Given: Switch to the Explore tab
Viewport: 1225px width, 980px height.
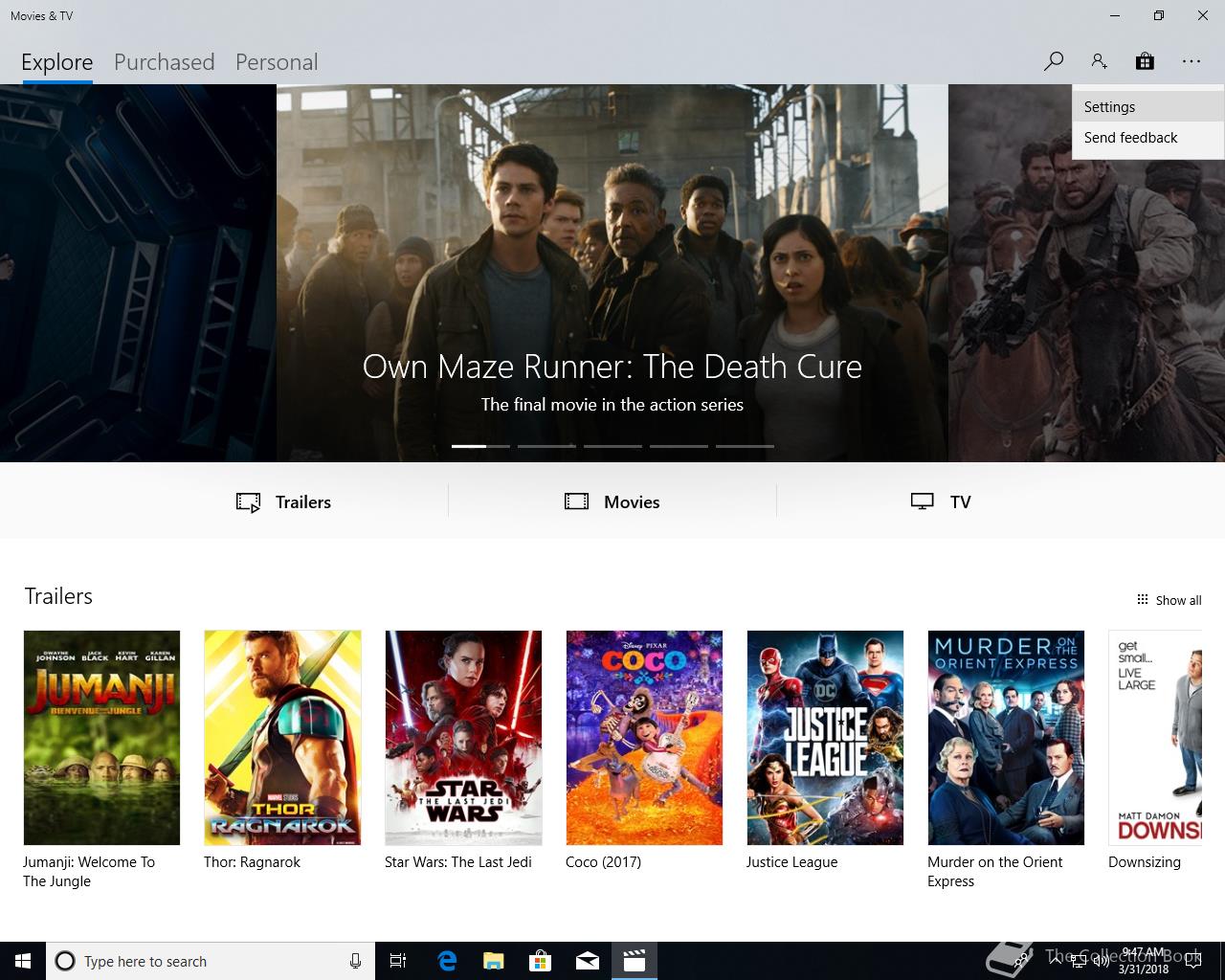Looking at the screenshot, I should [x=57, y=62].
